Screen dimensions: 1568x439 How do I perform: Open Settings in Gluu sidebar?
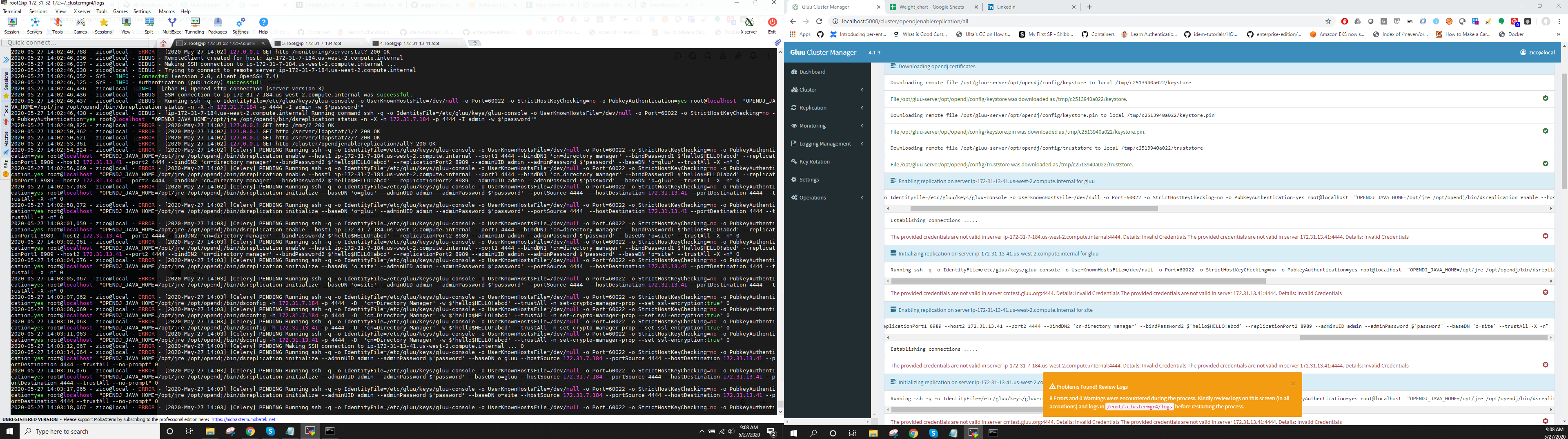pos(827,180)
